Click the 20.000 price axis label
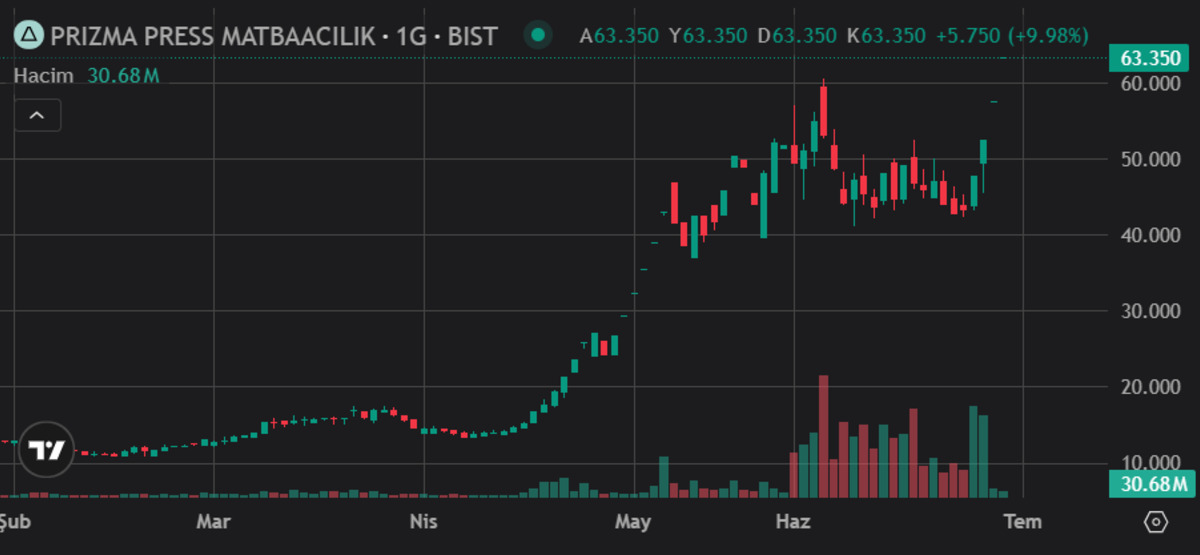This screenshot has width=1200, height=555. (1151, 387)
